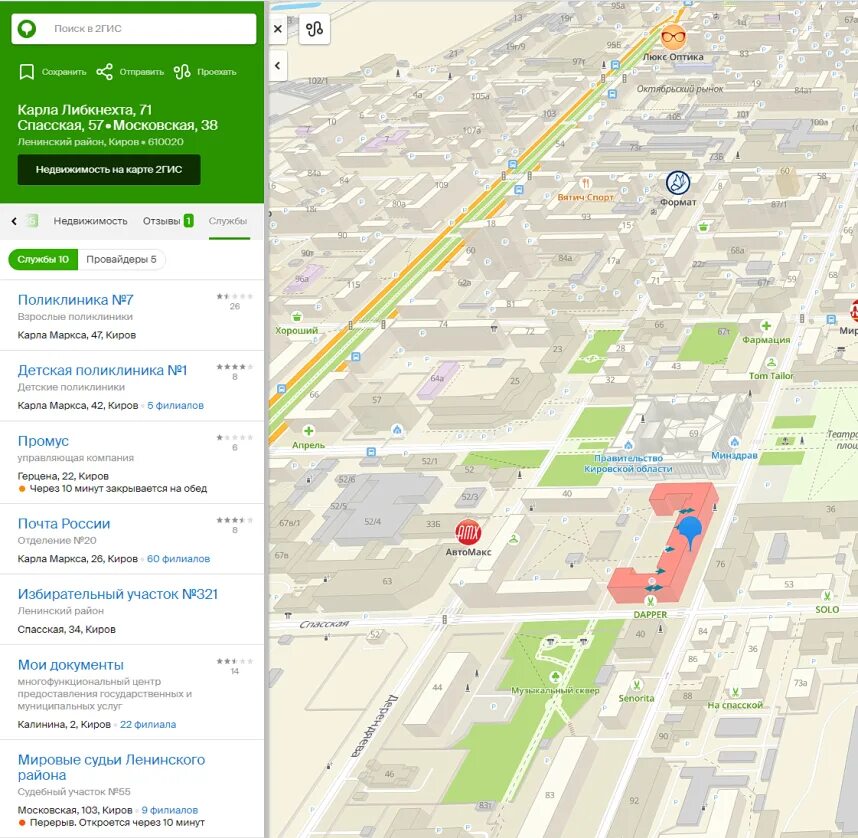Click the DAPPER scissors icon on map
Image resolution: width=858 pixels, height=838 pixels.
click(651, 601)
